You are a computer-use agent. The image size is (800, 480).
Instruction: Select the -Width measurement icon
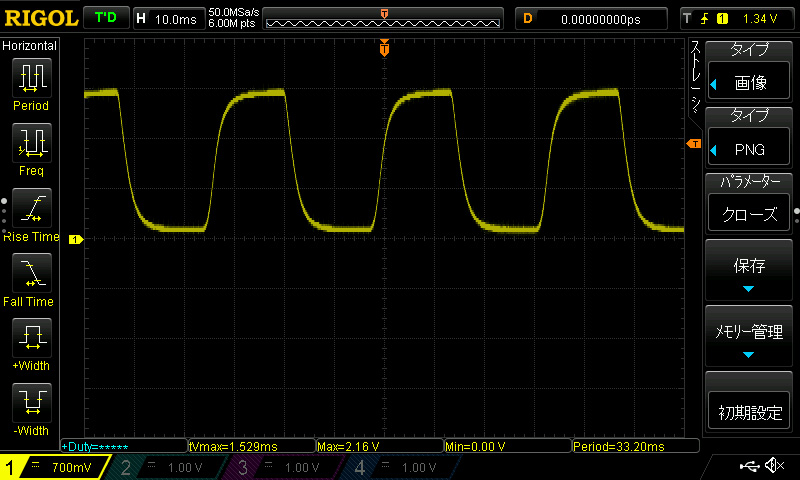click(x=31, y=402)
